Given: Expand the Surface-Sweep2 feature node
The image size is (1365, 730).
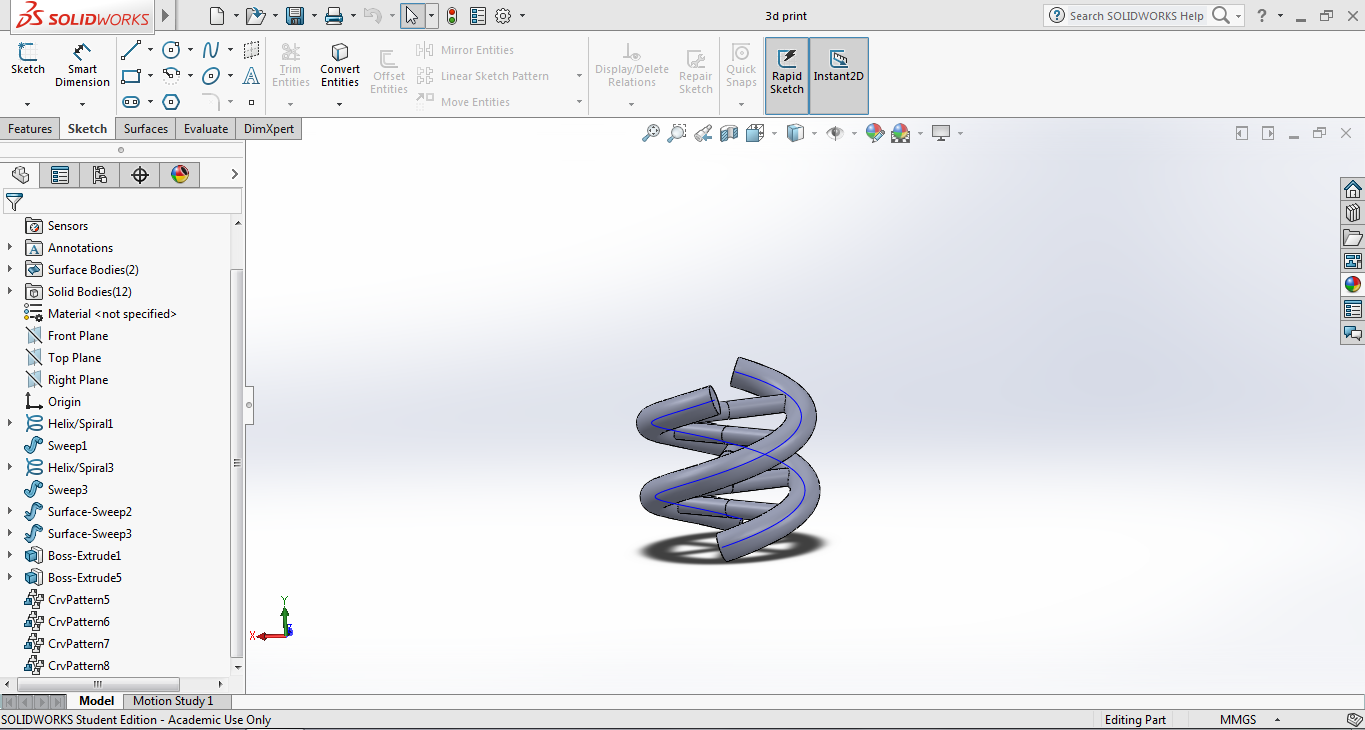Looking at the screenshot, I should click(11, 511).
